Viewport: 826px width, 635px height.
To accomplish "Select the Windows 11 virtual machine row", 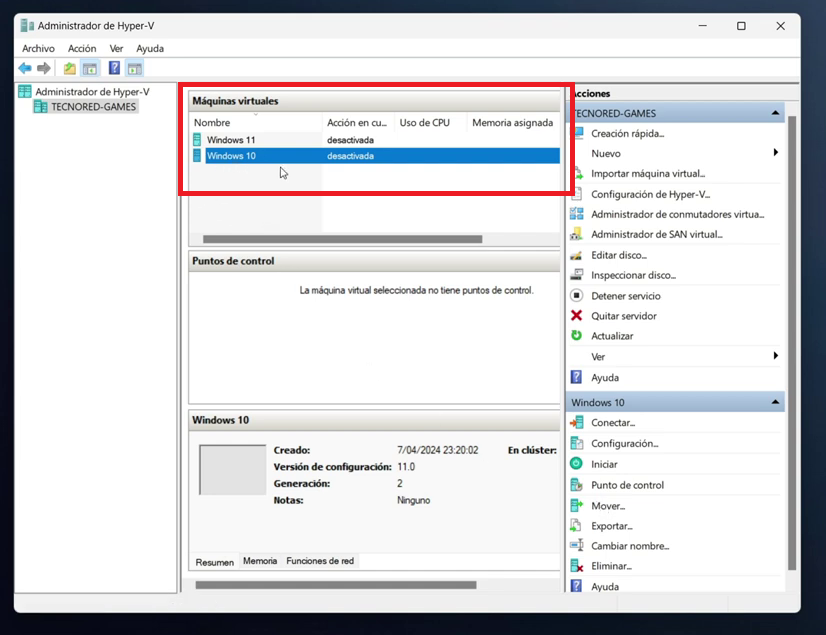I will 375,140.
